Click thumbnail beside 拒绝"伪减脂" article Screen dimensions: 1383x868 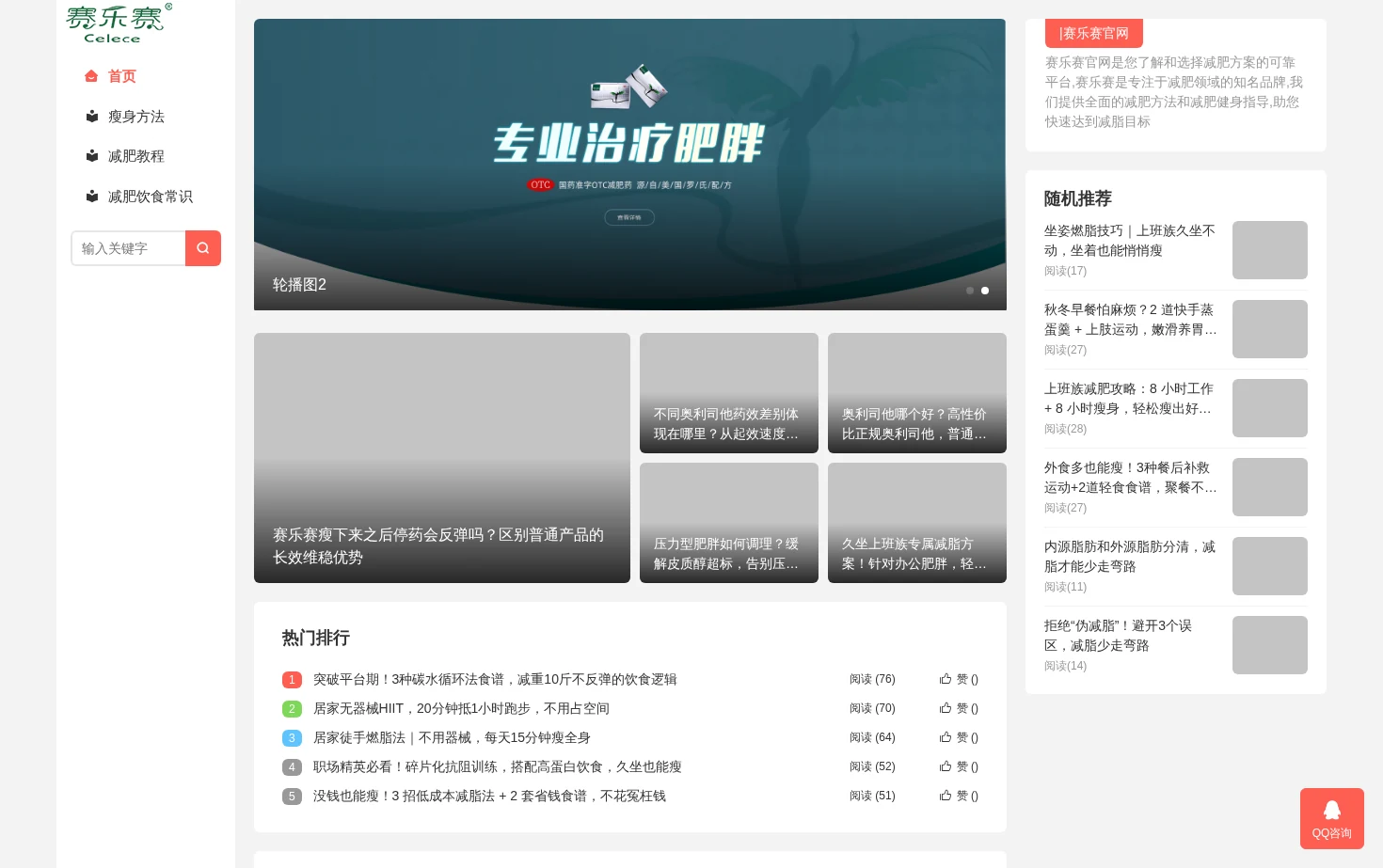1270,645
